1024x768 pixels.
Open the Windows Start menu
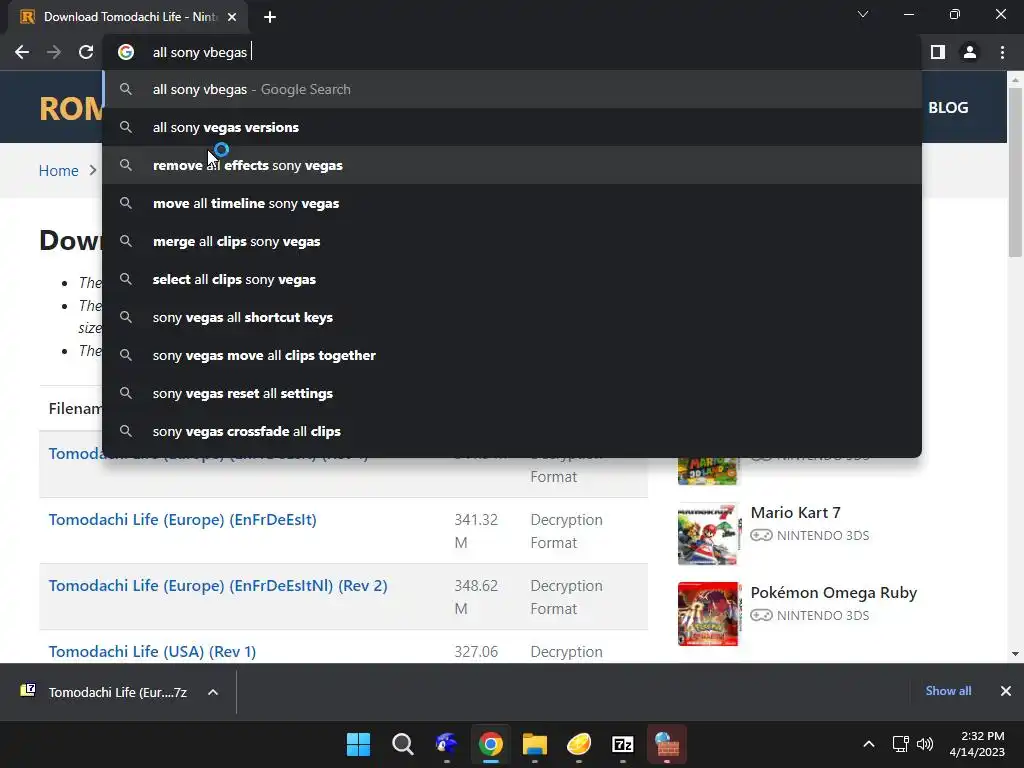pyautogui.click(x=359, y=744)
